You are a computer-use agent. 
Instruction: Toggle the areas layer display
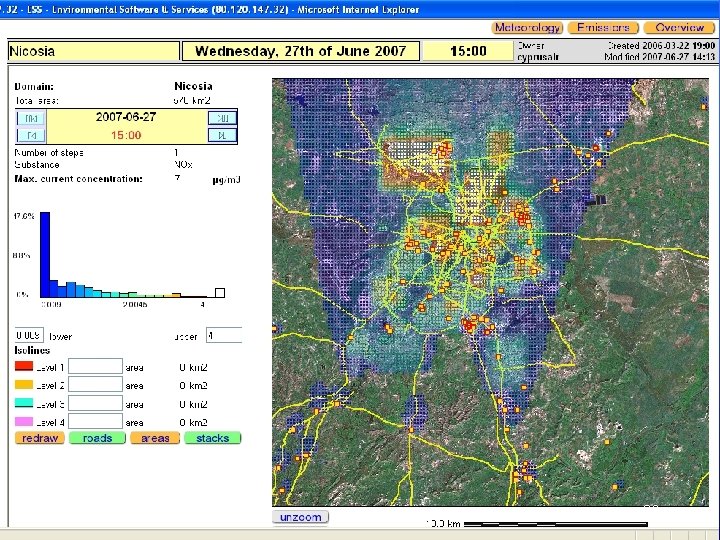tap(155, 438)
